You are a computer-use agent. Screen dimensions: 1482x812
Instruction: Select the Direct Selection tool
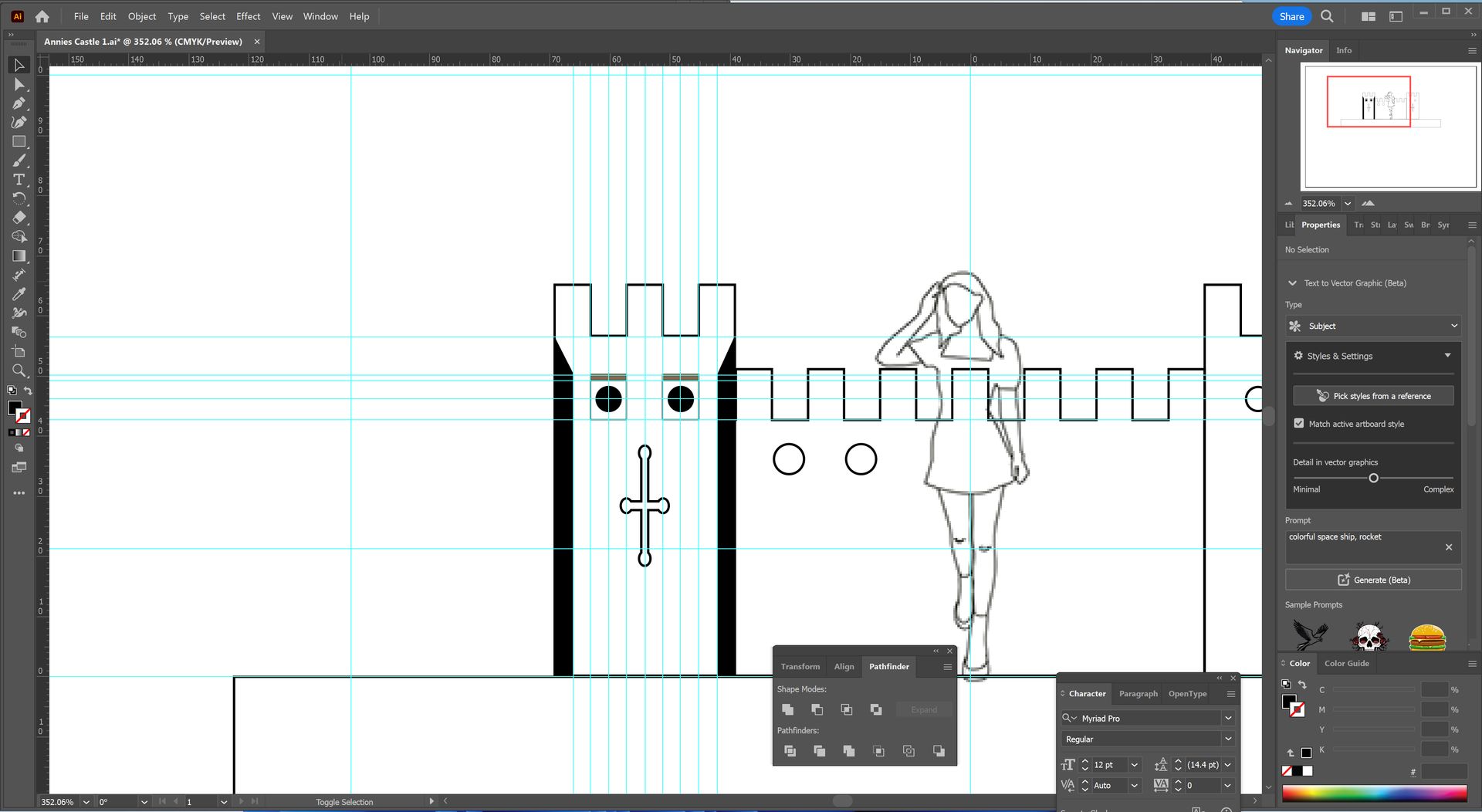[x=19, y=84]
